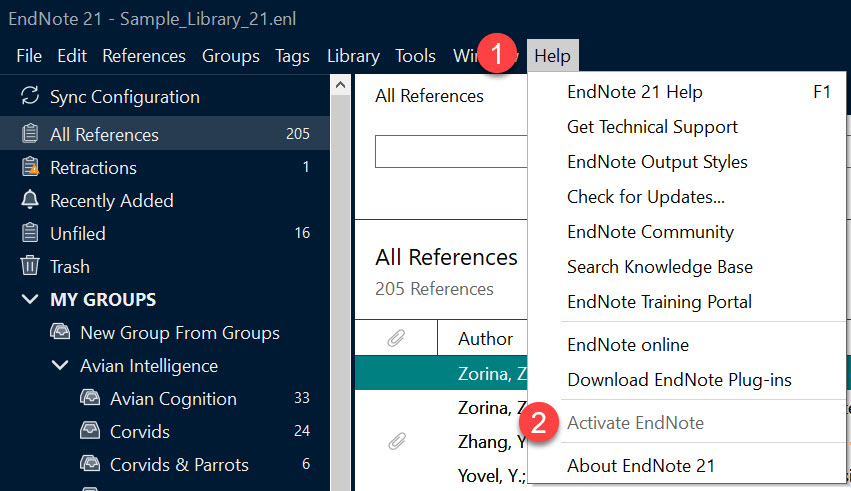Open EndNote Output Styles
The image size is (851, 491).
687,162
